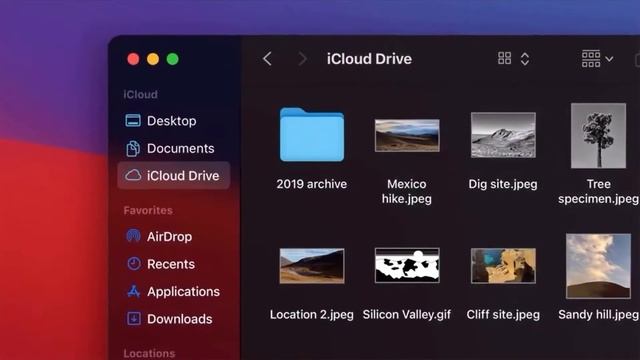Switch view using the icon grid button
The image size is (640, 360).
coord(504,58)
